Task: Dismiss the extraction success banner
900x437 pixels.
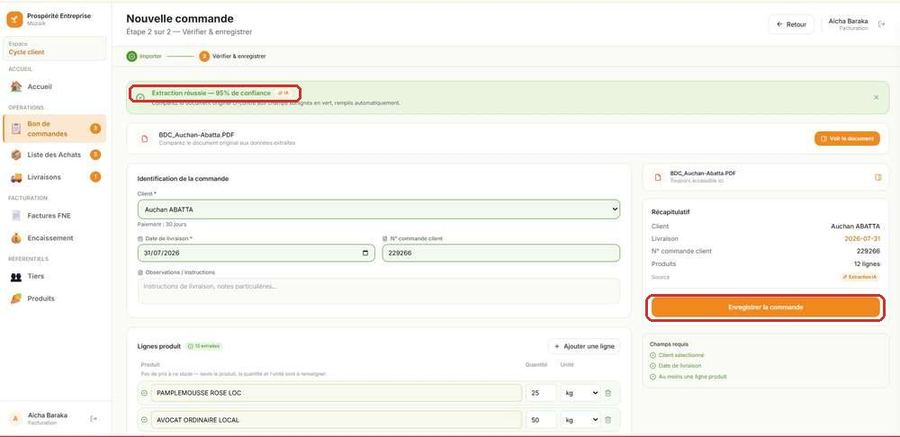Action: coord(876,98)
